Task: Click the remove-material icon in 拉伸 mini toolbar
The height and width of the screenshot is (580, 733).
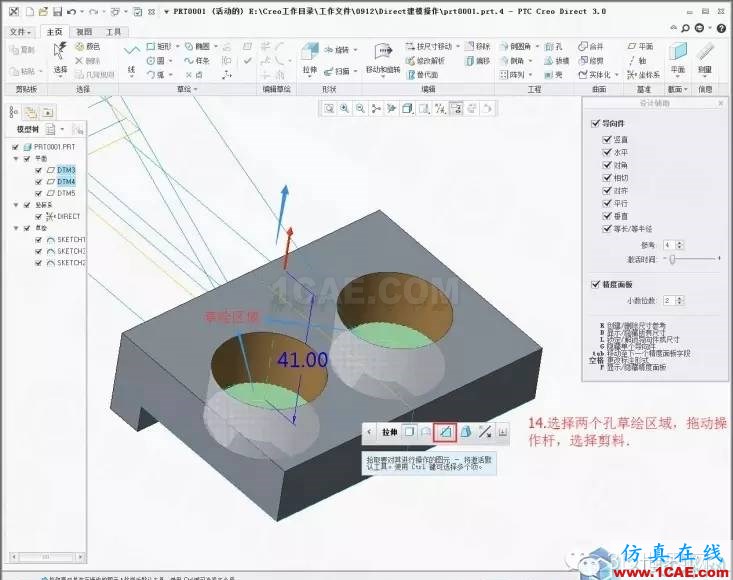Action: pos(445,432)
